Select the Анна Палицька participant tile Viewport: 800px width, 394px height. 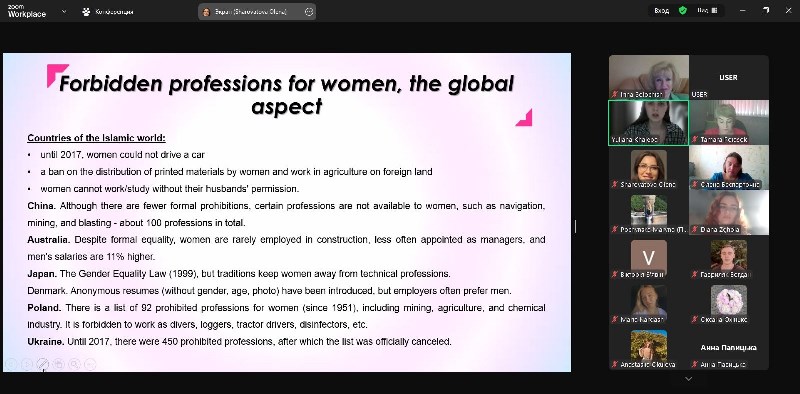(x=729, y=348)
